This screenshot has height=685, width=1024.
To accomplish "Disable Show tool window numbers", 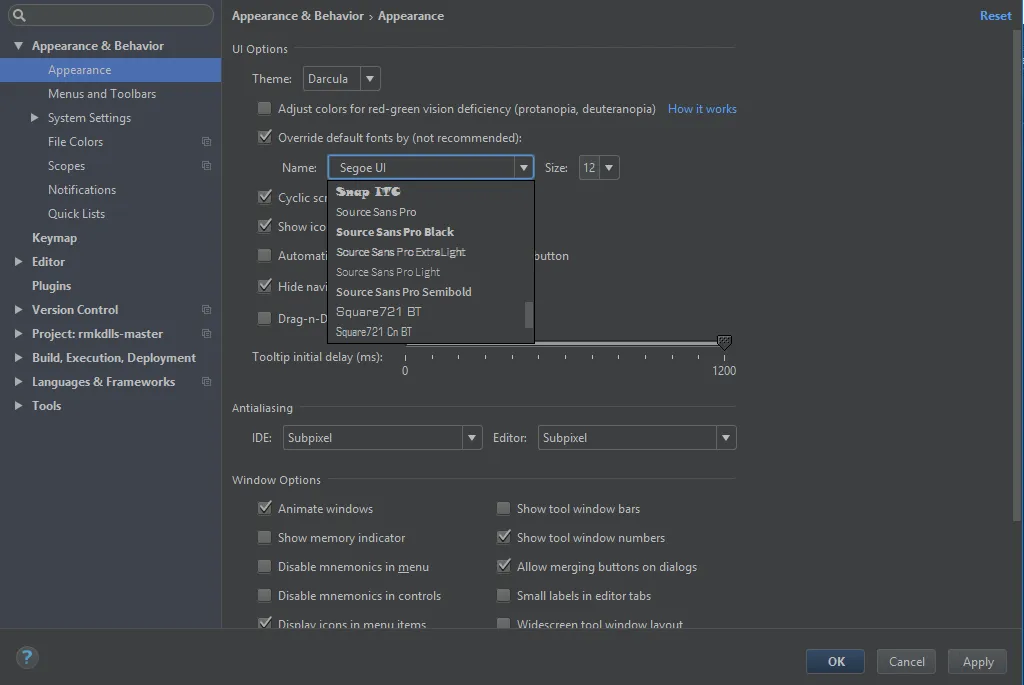I will click(x=504, y=538).
